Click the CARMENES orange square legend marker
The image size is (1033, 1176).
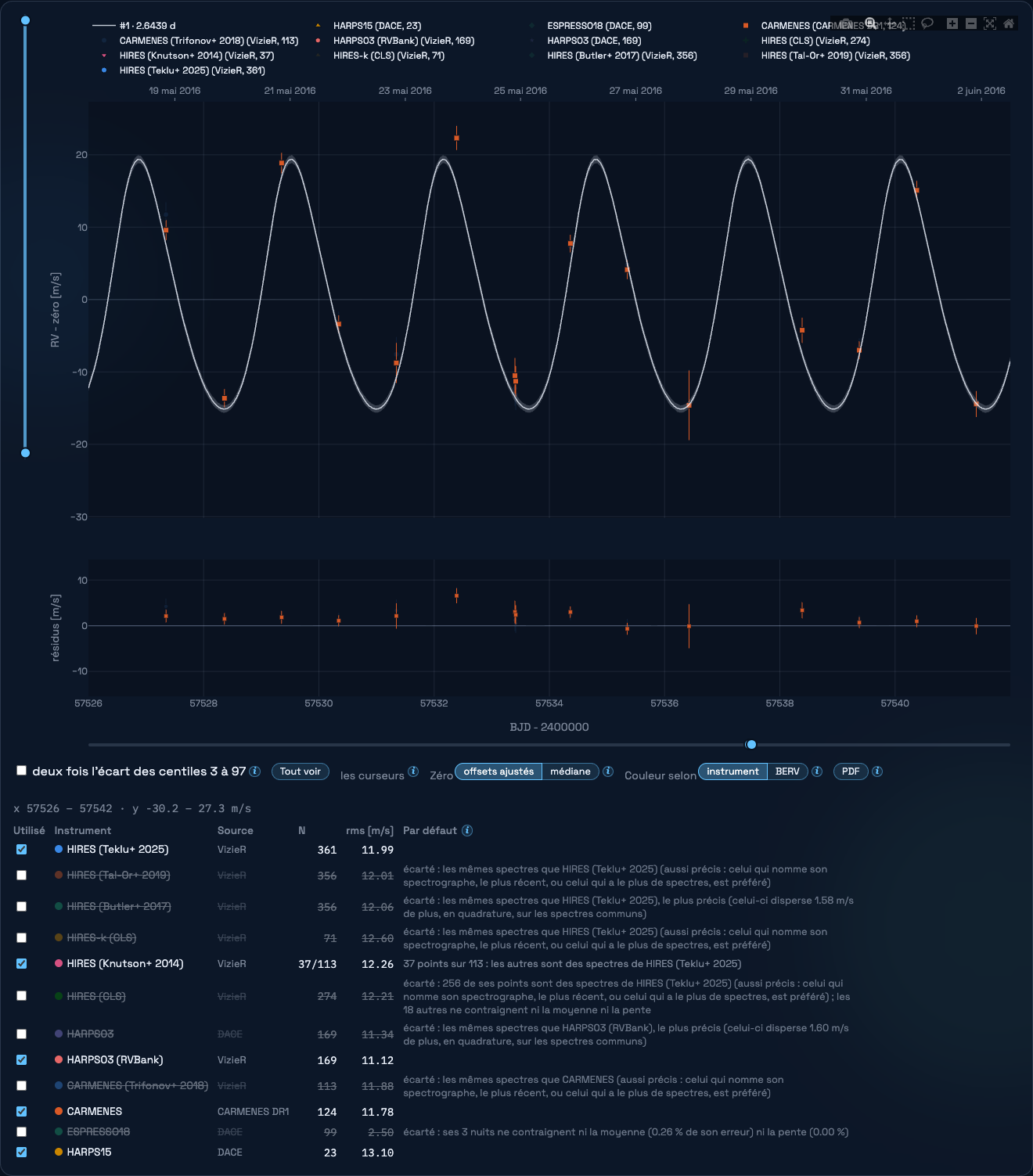click(x=746, y=26)
